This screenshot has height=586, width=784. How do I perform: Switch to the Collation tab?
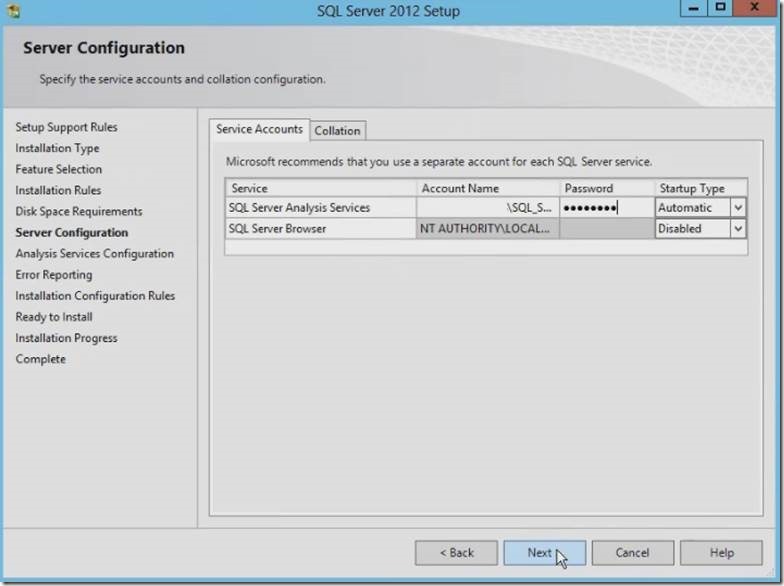(338, 131)
